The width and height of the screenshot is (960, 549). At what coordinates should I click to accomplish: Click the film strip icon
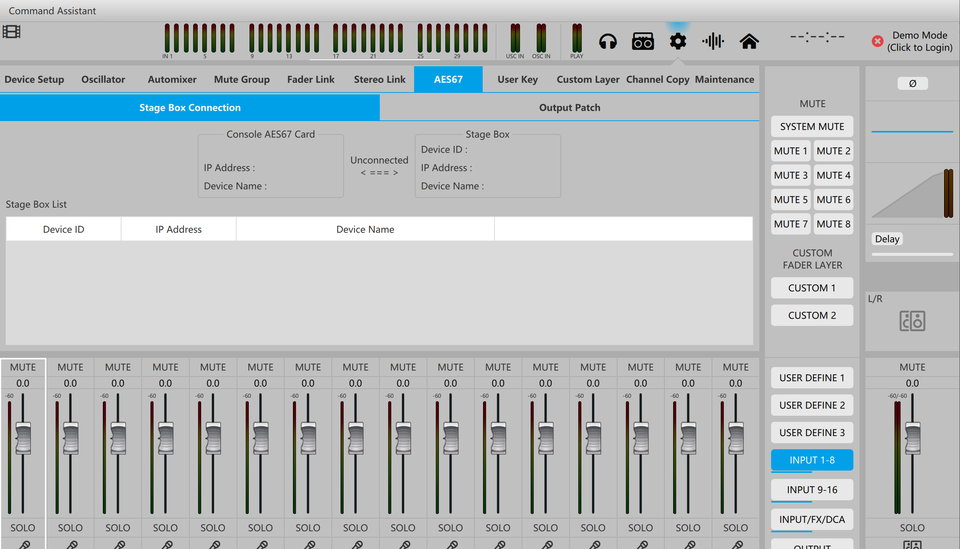pyautogui.click(x=11, y=31)
